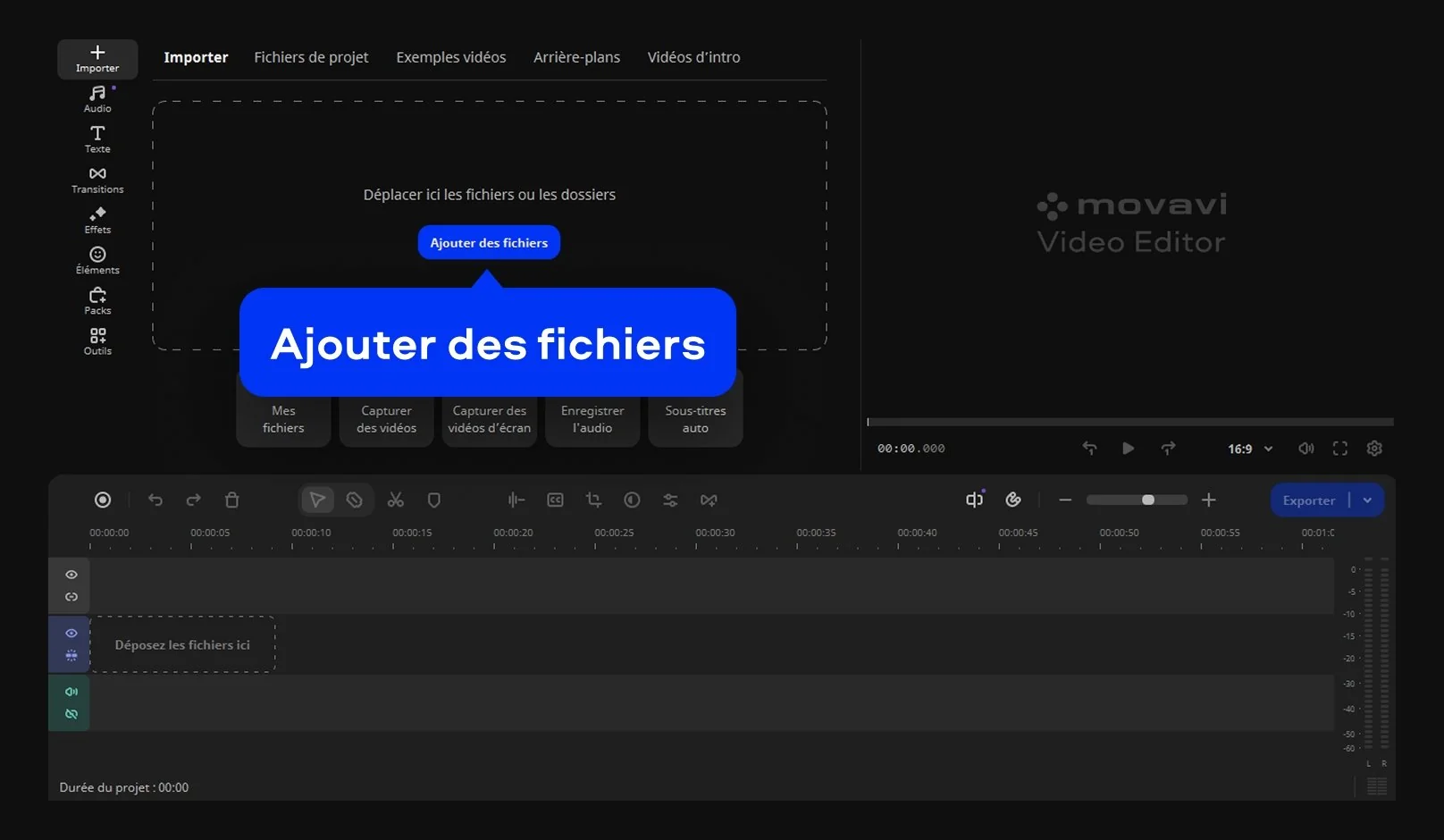Open the Transitions panel in sidebar
The image size is (1444, 840).
[97, 179]
